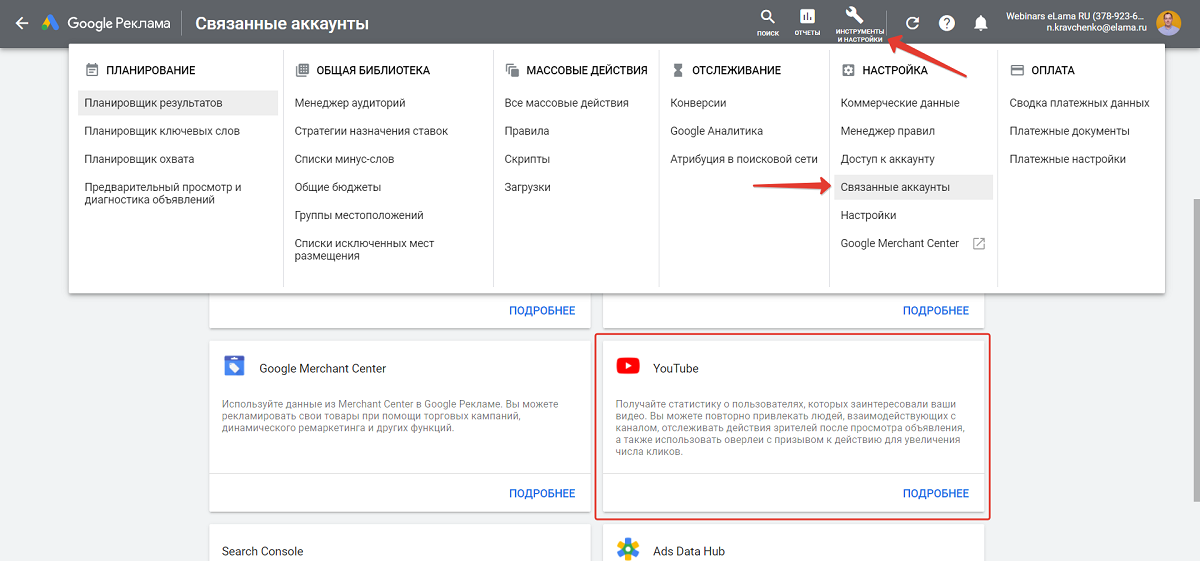Open Все массовые действия
Image resolution: width=1200 pixels, height=561 pixels.
(566, 103)
